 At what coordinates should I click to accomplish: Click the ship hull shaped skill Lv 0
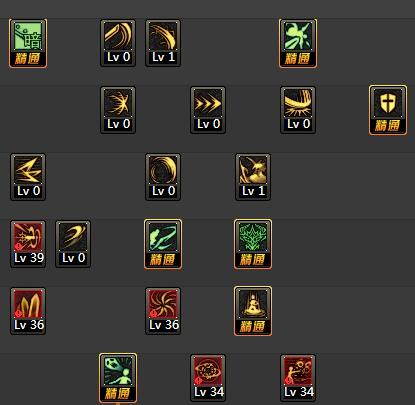tap(298, 110)
